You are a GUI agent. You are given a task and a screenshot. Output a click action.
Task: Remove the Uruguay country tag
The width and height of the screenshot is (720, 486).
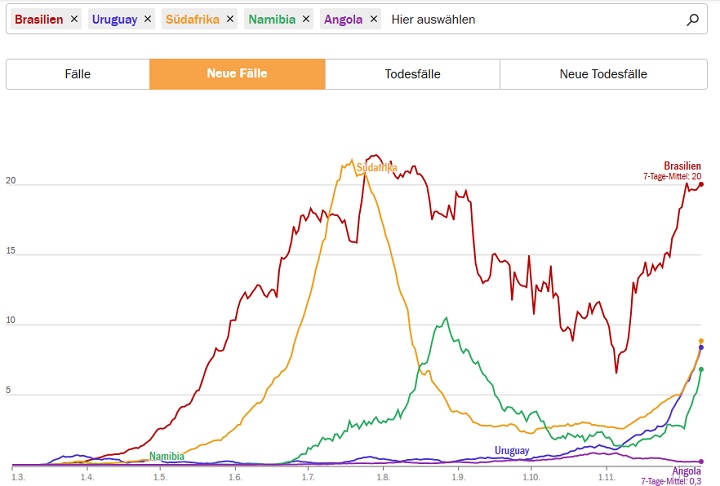[x=148, y=19]
